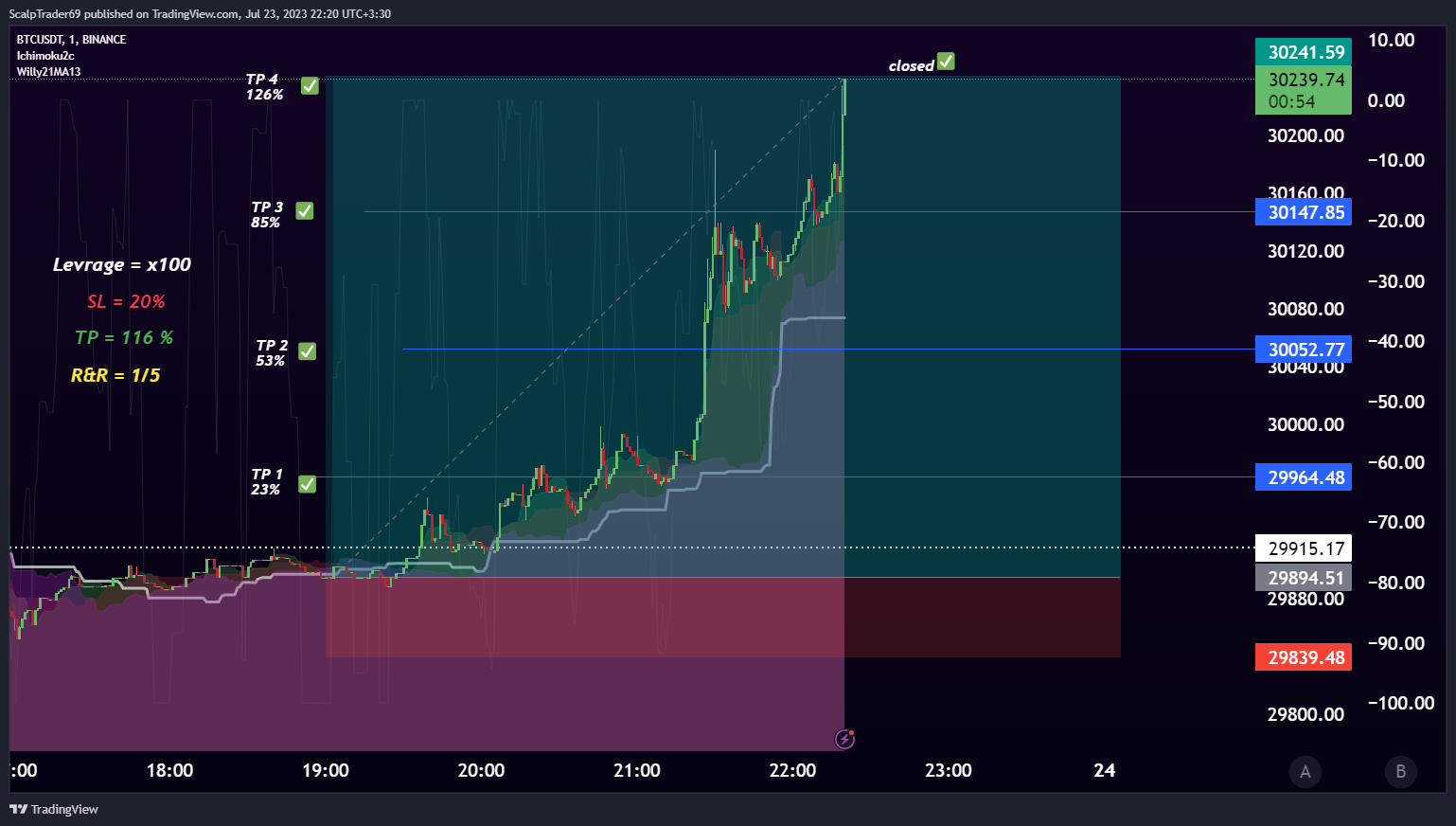Click the 'TP 3 85%' label

click(x=266, y=214)
